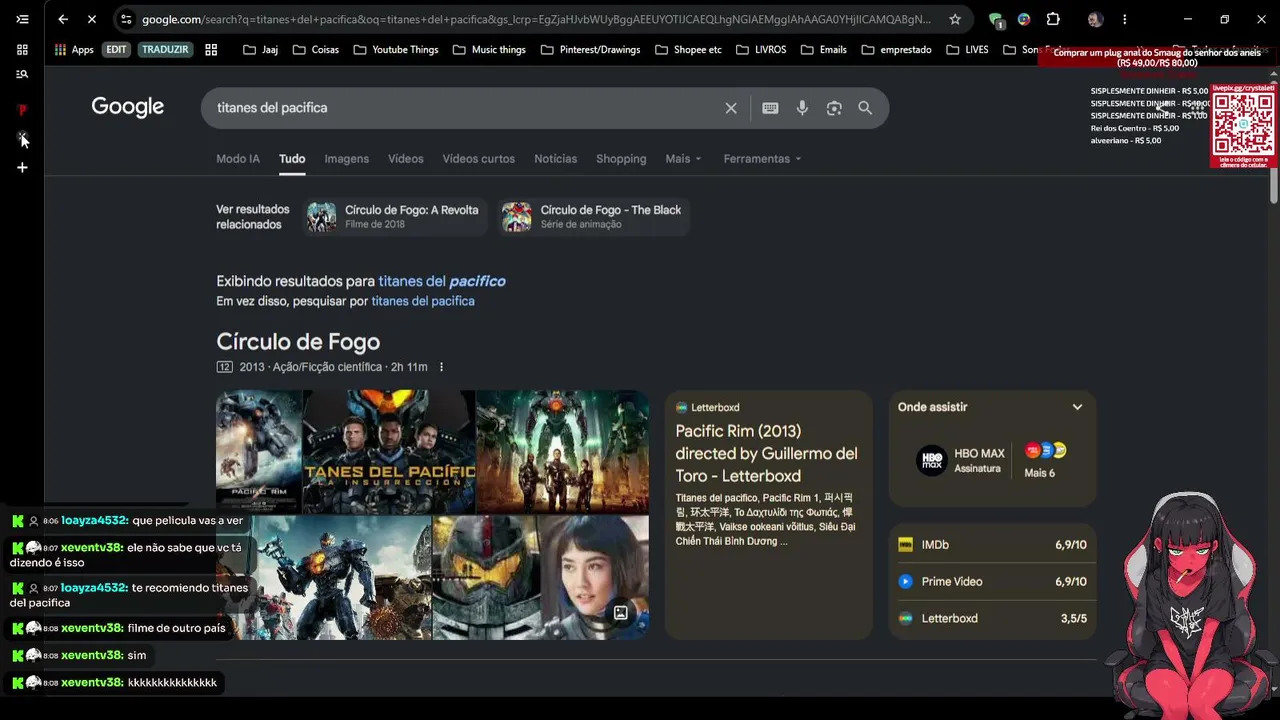This screenshot has width=1280, height=720.
Task: Open the browser profile avatar
Action: click(1095, 19)
